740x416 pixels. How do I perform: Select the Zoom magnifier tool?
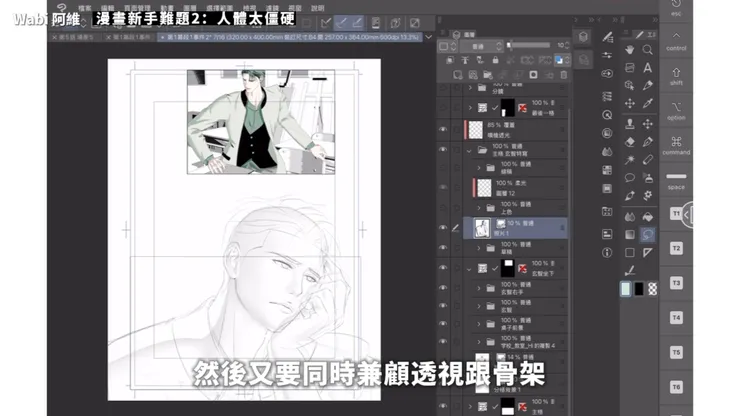648,50
